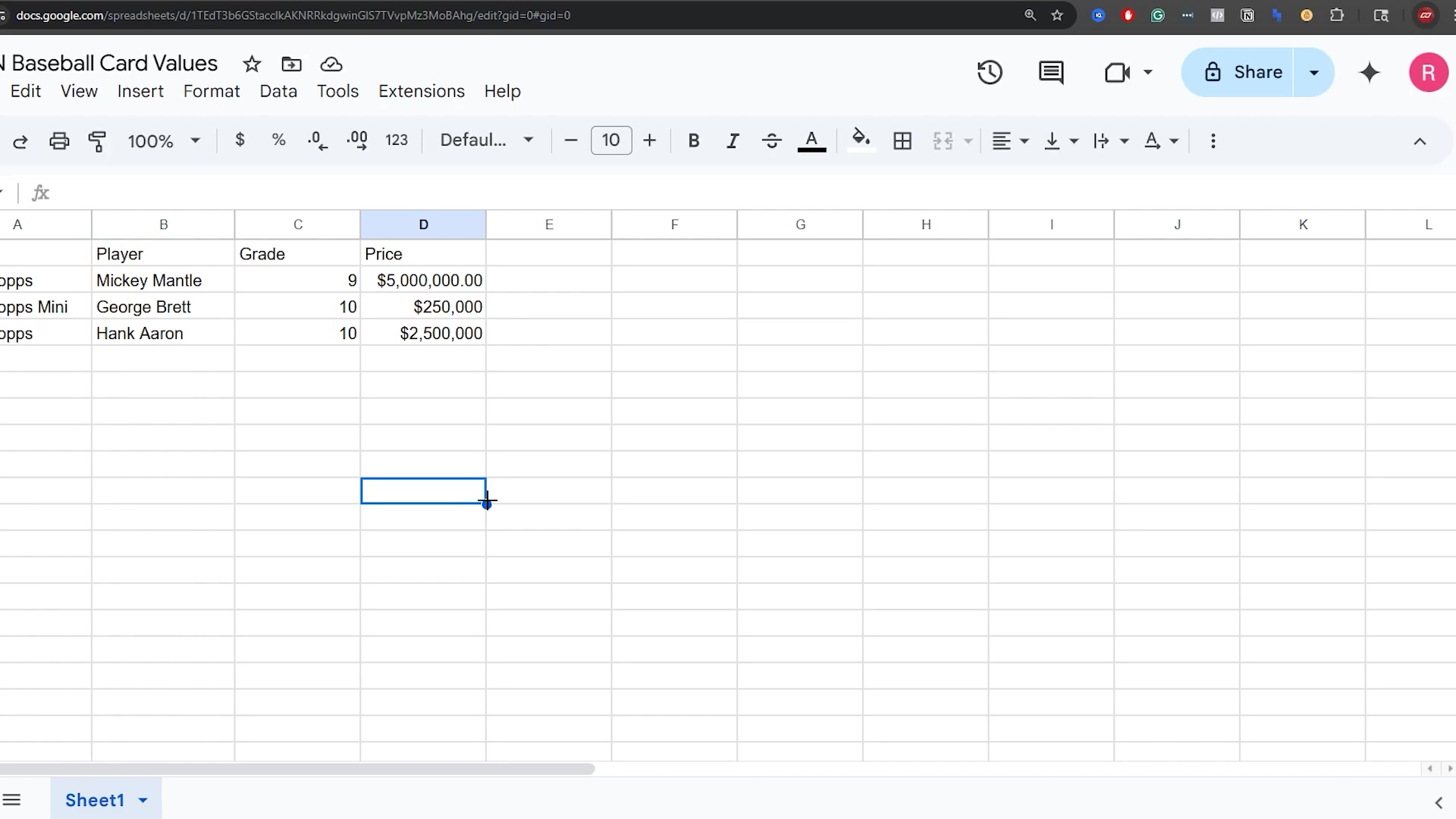
Task: Toggle strikethrough formatting
Action: click(772, 141)
